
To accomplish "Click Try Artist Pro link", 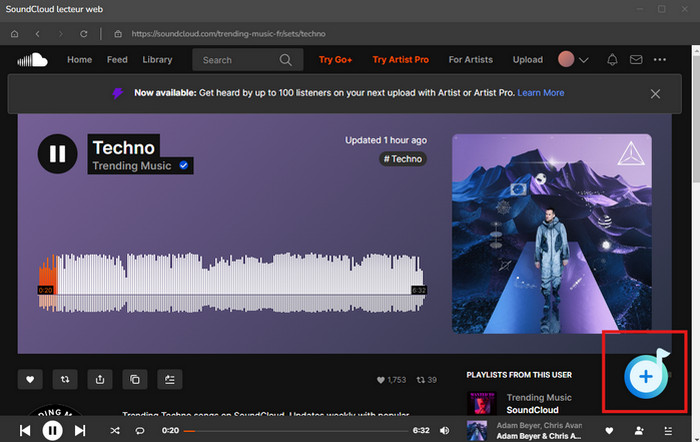I will [x=400, y=60].
